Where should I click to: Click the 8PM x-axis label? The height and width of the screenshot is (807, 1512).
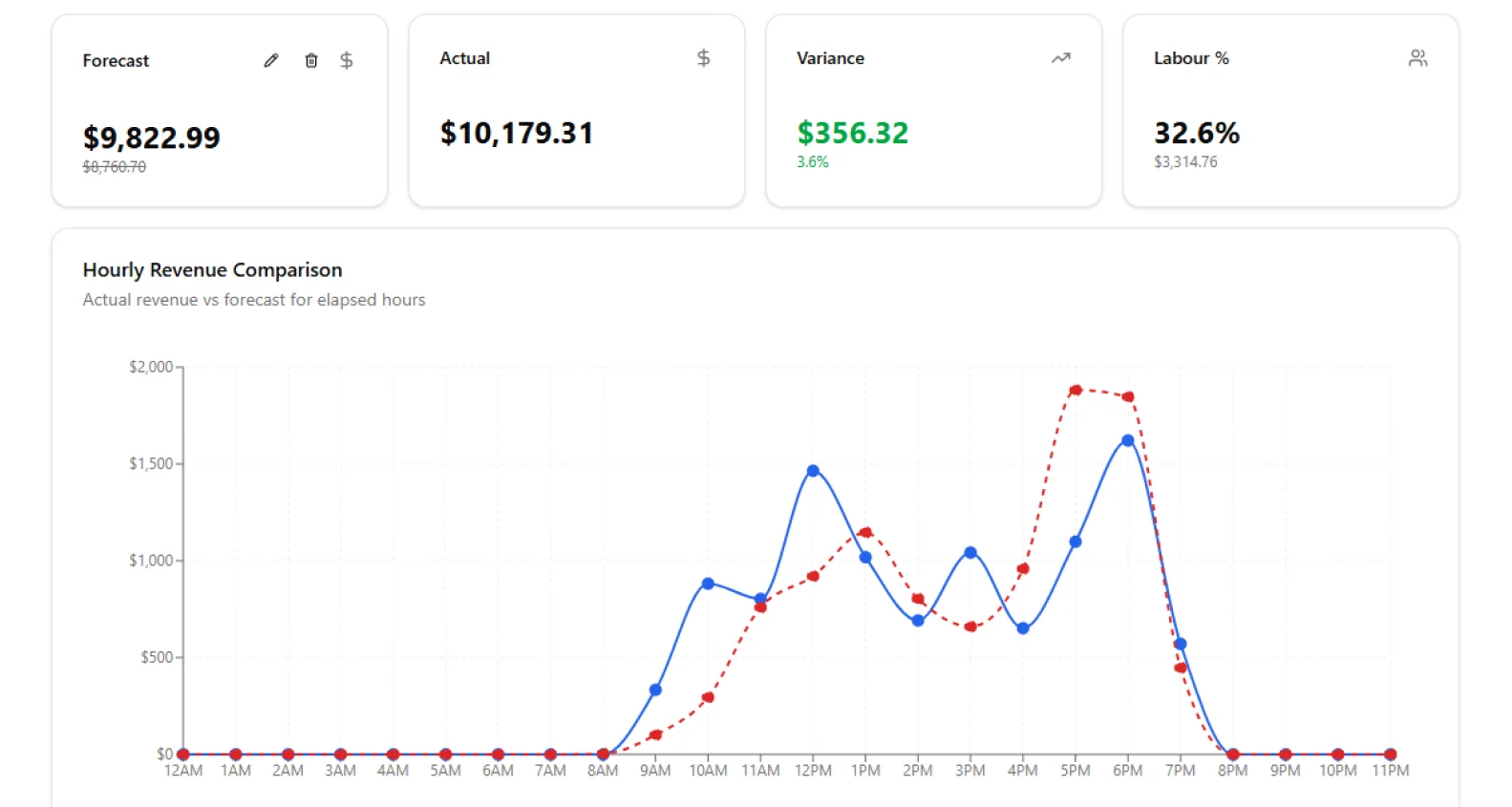click(1233, 771)
